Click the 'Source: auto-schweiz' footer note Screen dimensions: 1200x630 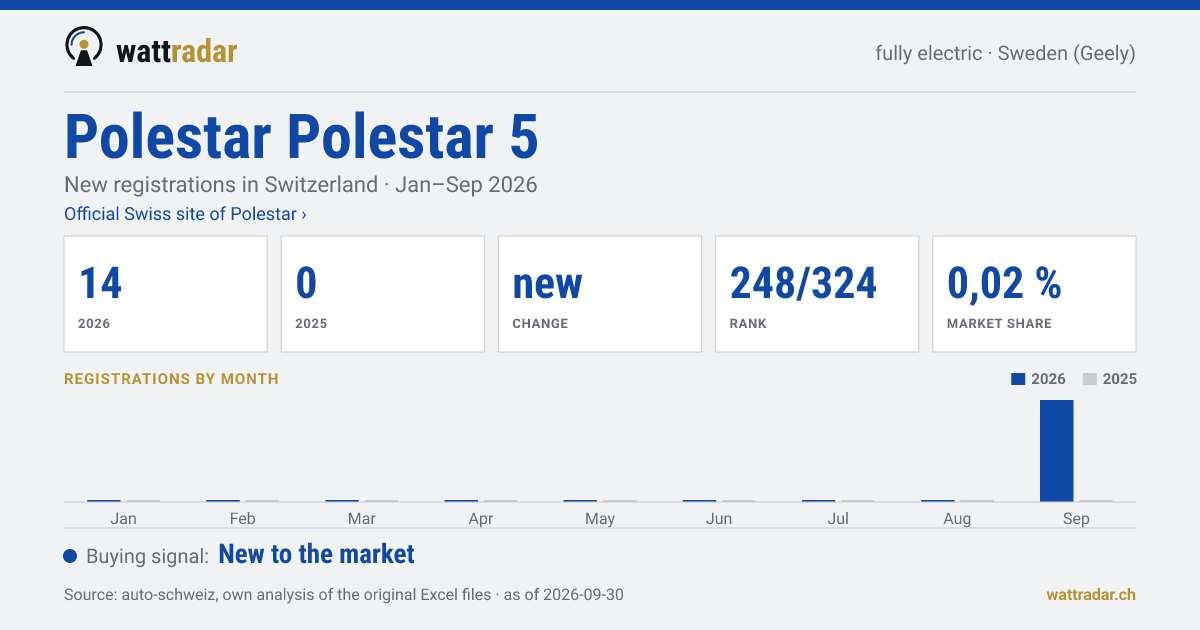(x=344, y=594)
